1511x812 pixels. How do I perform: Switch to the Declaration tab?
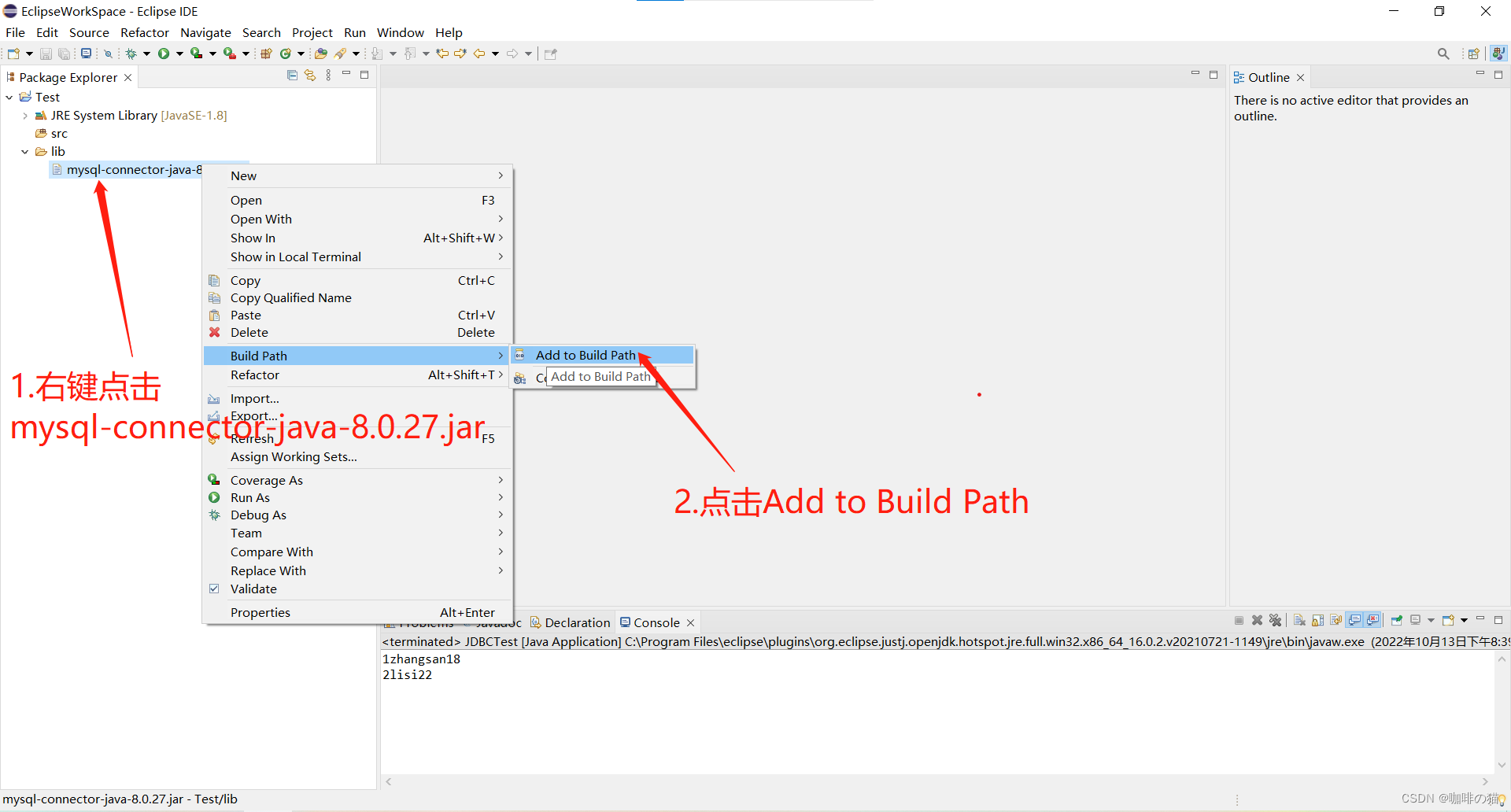(x=577, y=622)
